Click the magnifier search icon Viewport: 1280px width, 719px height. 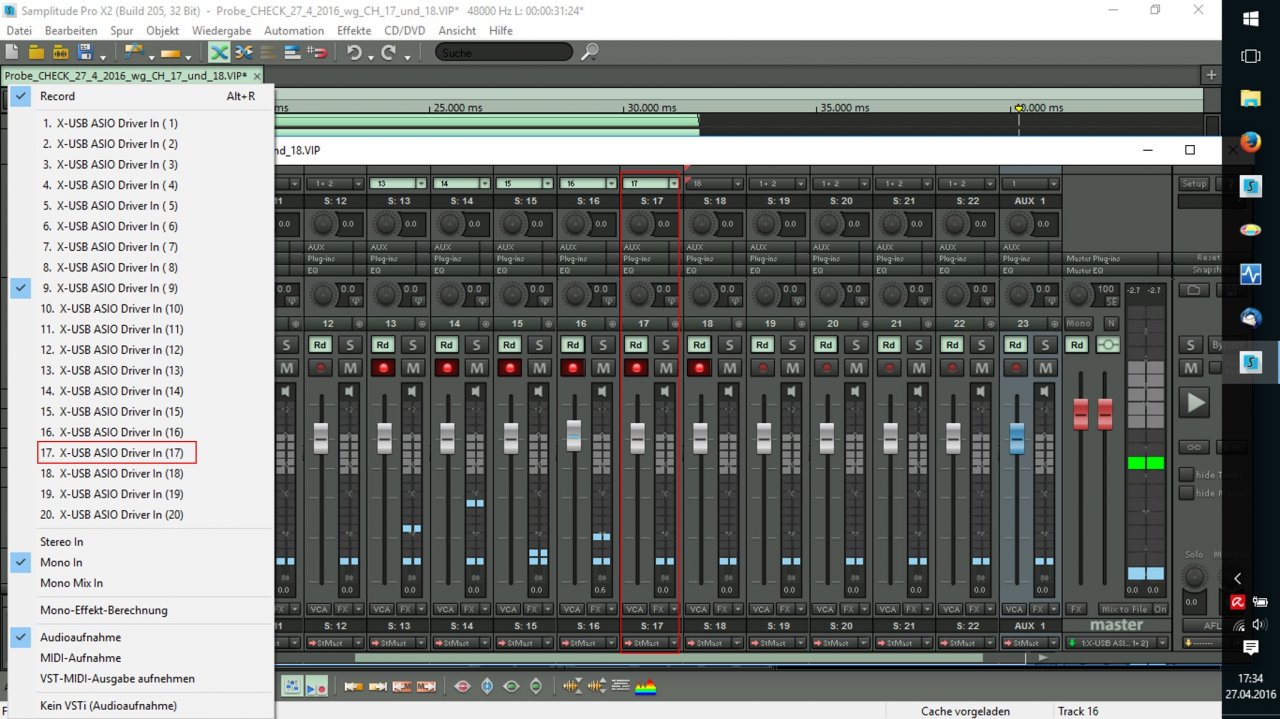(x=590, y=52)
